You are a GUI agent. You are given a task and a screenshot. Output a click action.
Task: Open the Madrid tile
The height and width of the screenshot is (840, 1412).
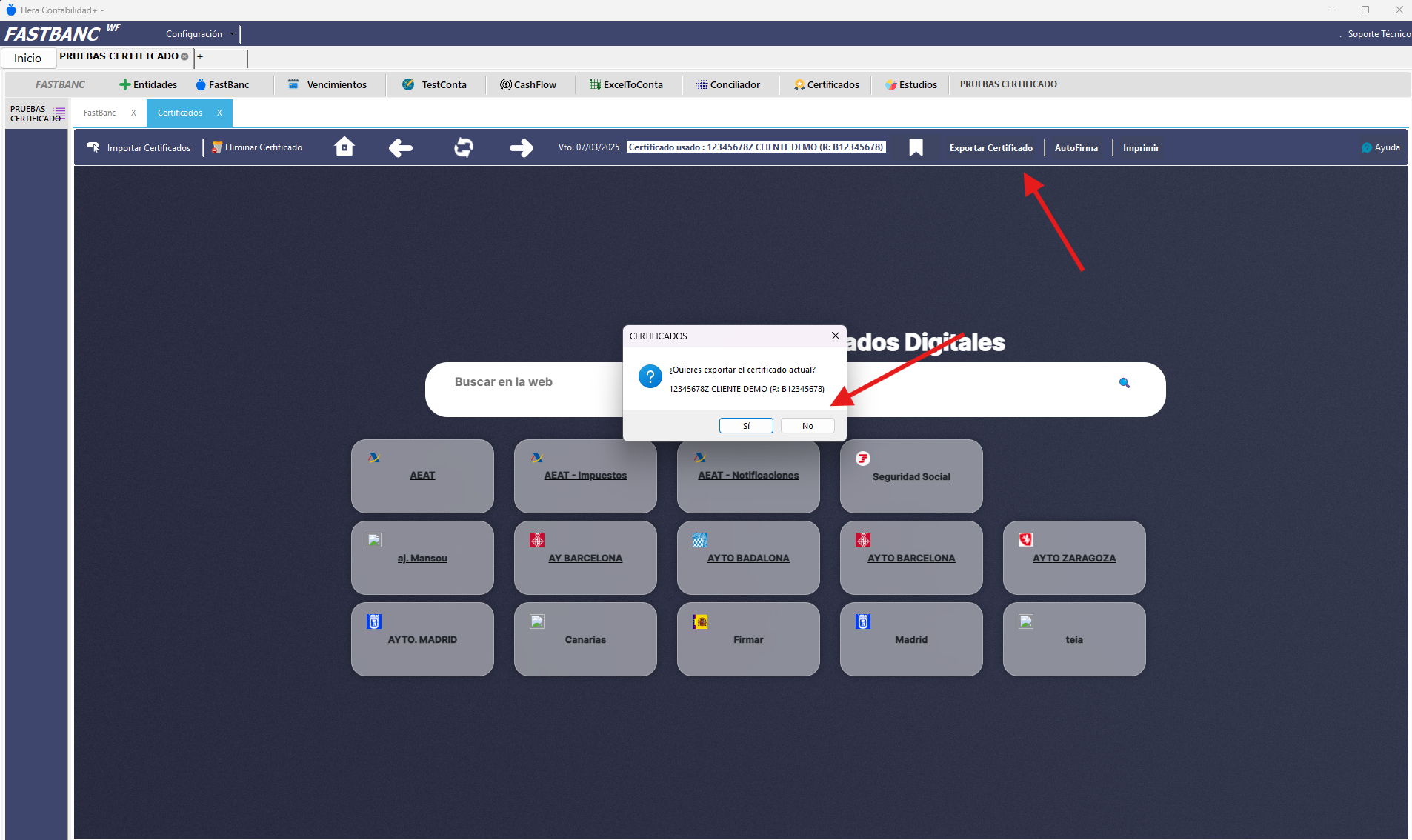[x=911, y=639]
